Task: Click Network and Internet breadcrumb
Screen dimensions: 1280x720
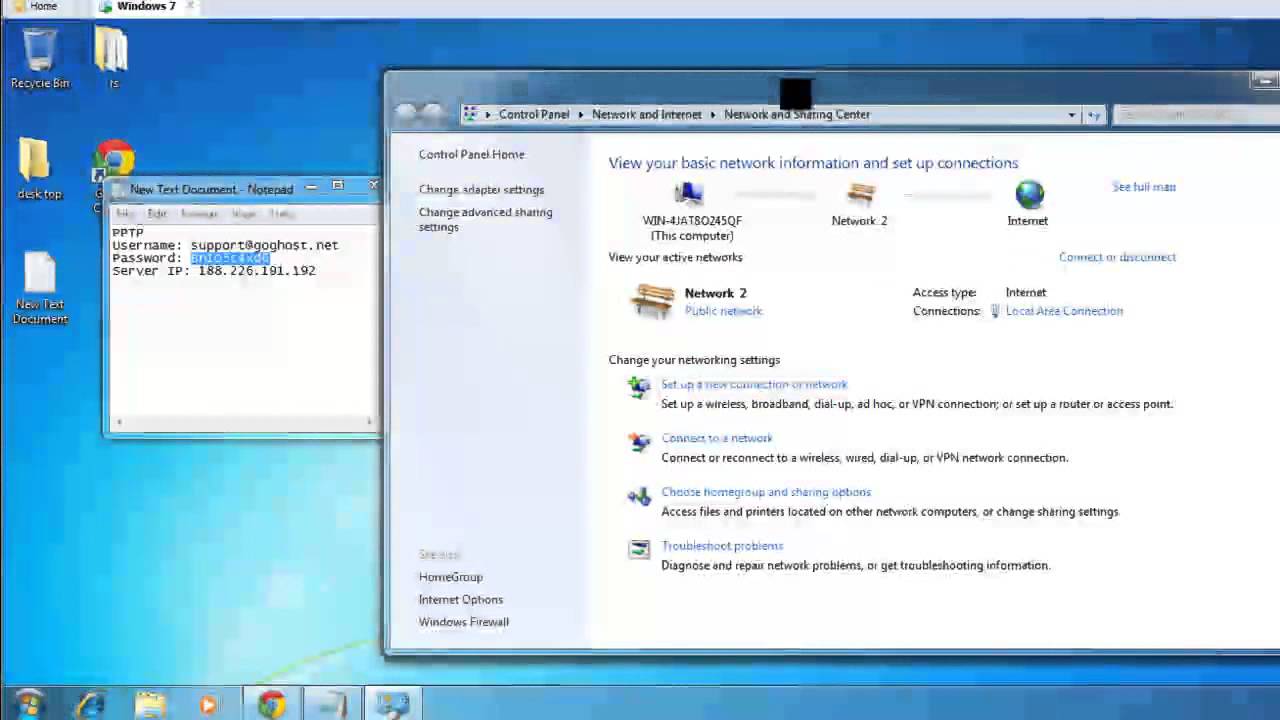Action: pyautogui.click(x=646, y=115)
